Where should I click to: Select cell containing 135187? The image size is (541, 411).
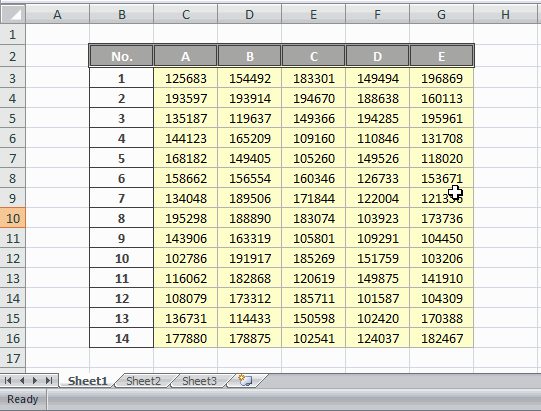(x=186, y=118)
